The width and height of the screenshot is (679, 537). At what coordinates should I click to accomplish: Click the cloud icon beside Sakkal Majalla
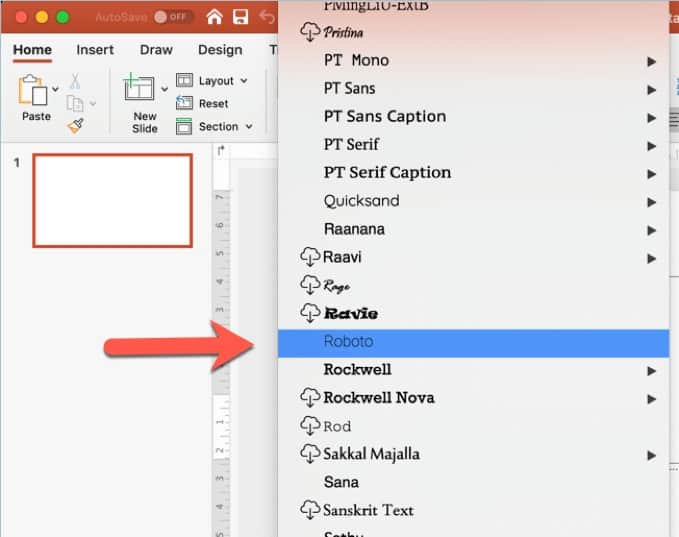(310, 454)
